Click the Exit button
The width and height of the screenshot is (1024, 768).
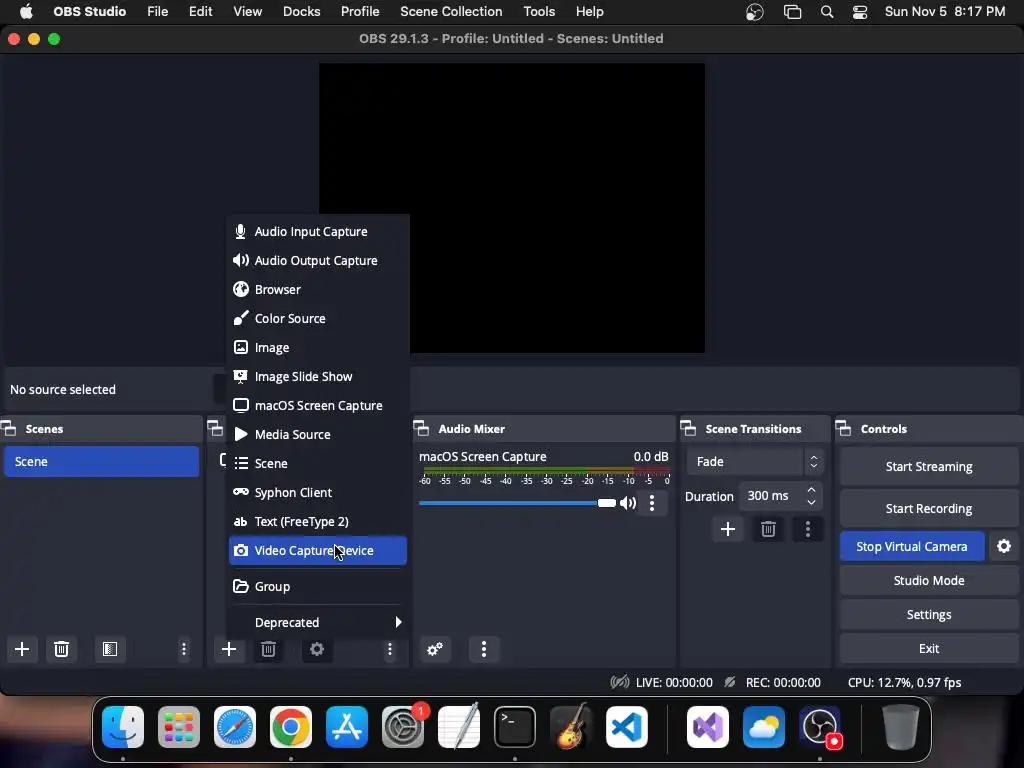coord(929,648)
